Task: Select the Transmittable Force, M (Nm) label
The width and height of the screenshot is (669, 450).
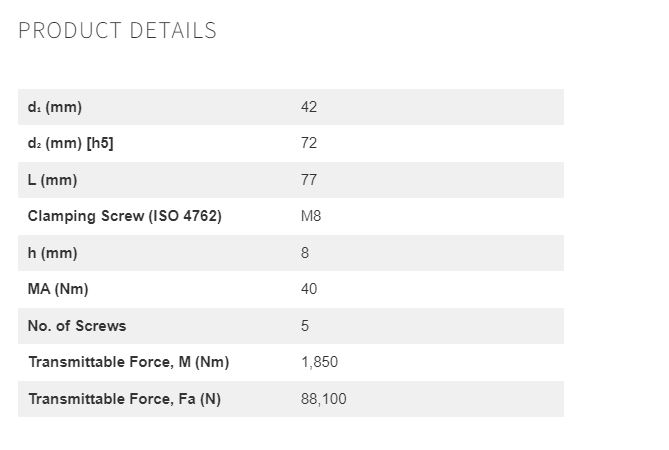Action: point(129,362)
